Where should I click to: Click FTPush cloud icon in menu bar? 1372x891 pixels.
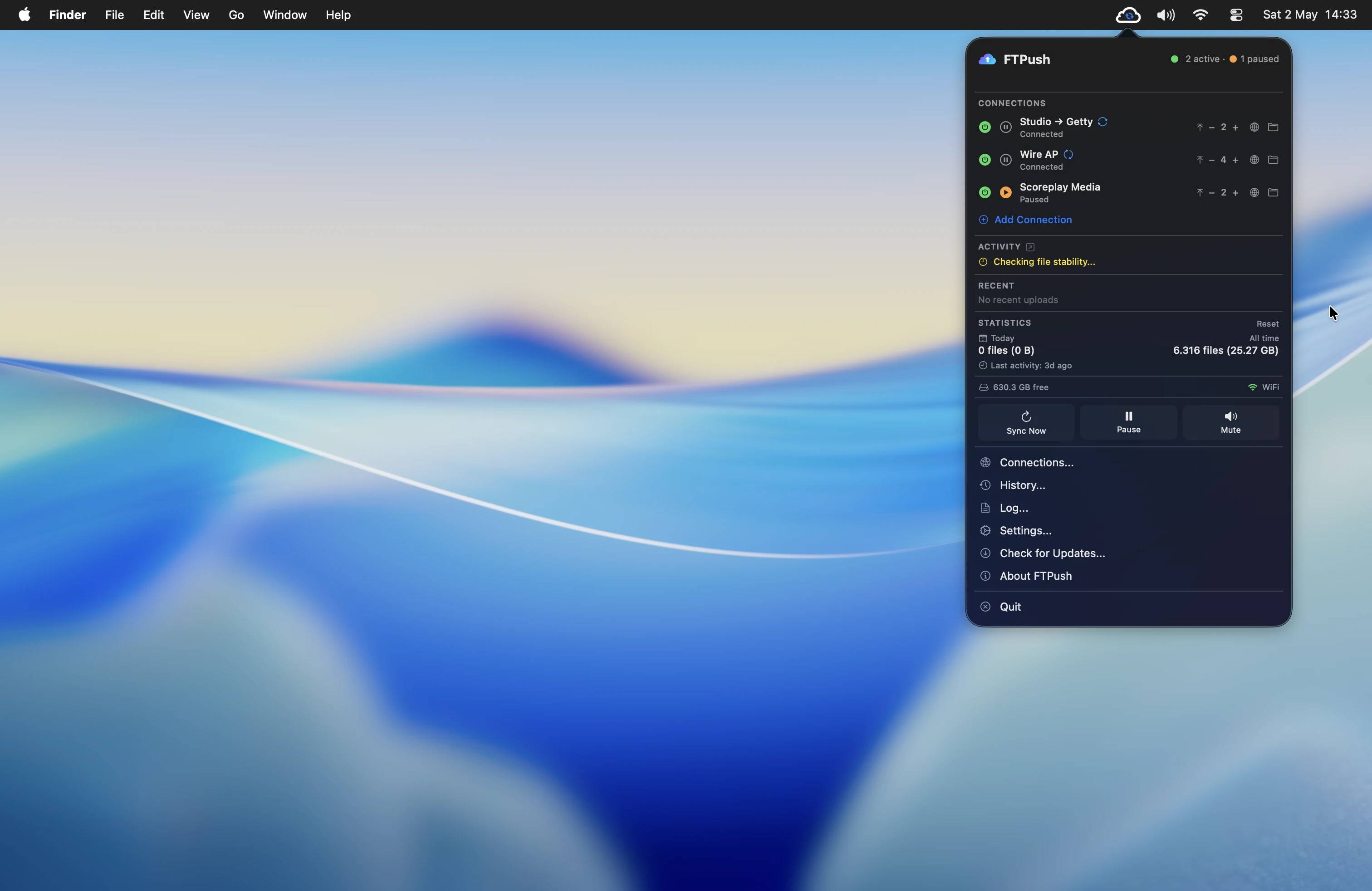click(1127, 15)
